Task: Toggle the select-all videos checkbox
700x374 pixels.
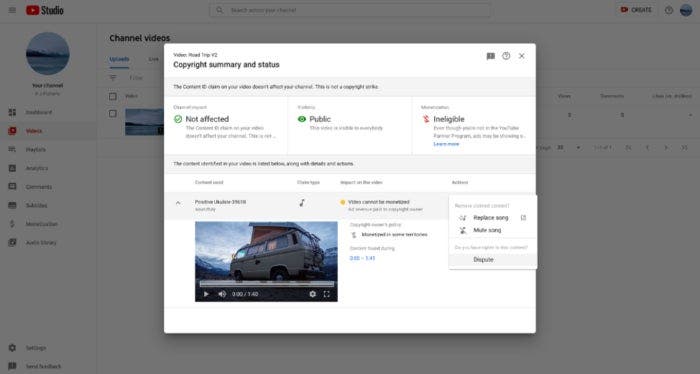Action: (113, 96)
